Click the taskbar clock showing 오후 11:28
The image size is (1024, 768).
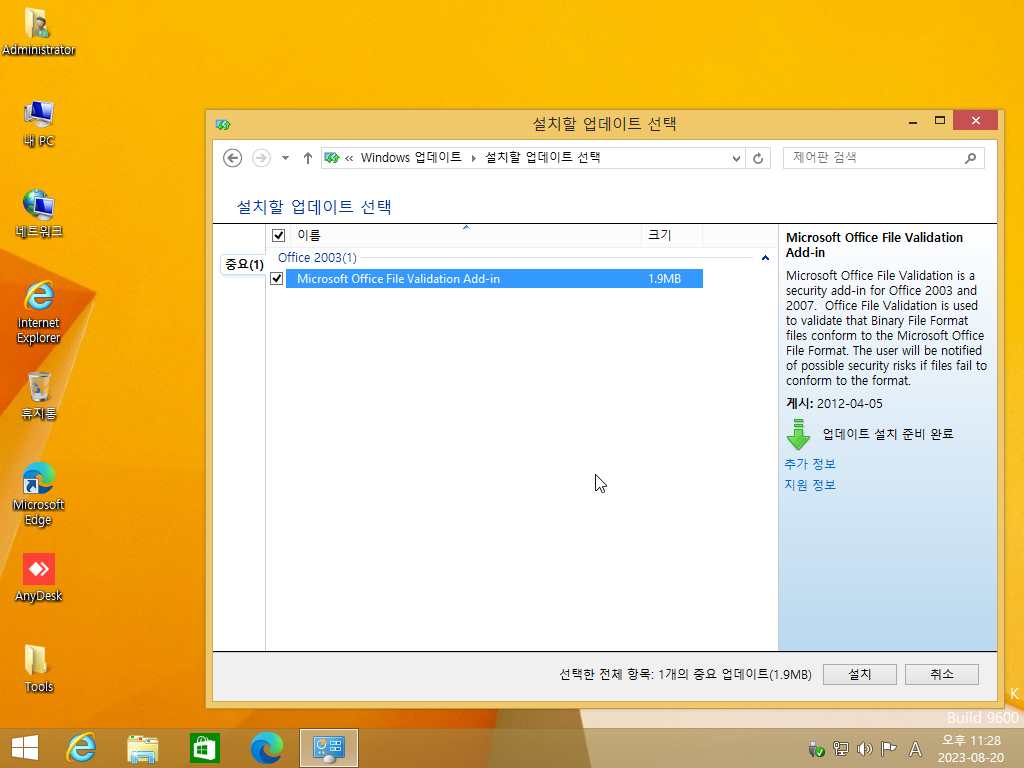click(971, 748)
